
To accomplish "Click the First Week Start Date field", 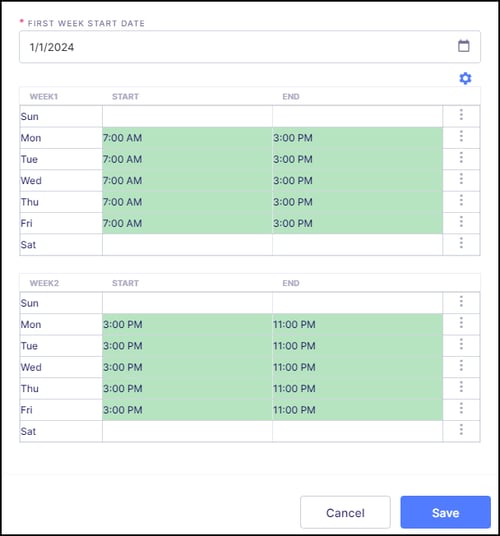I will (250, 47).
